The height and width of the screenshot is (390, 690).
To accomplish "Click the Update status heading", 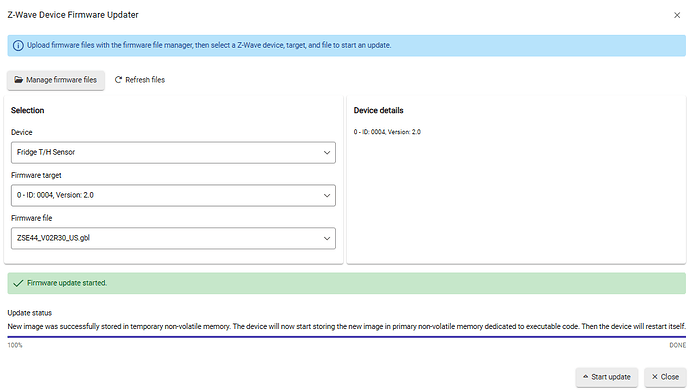I will click(29, 313).
